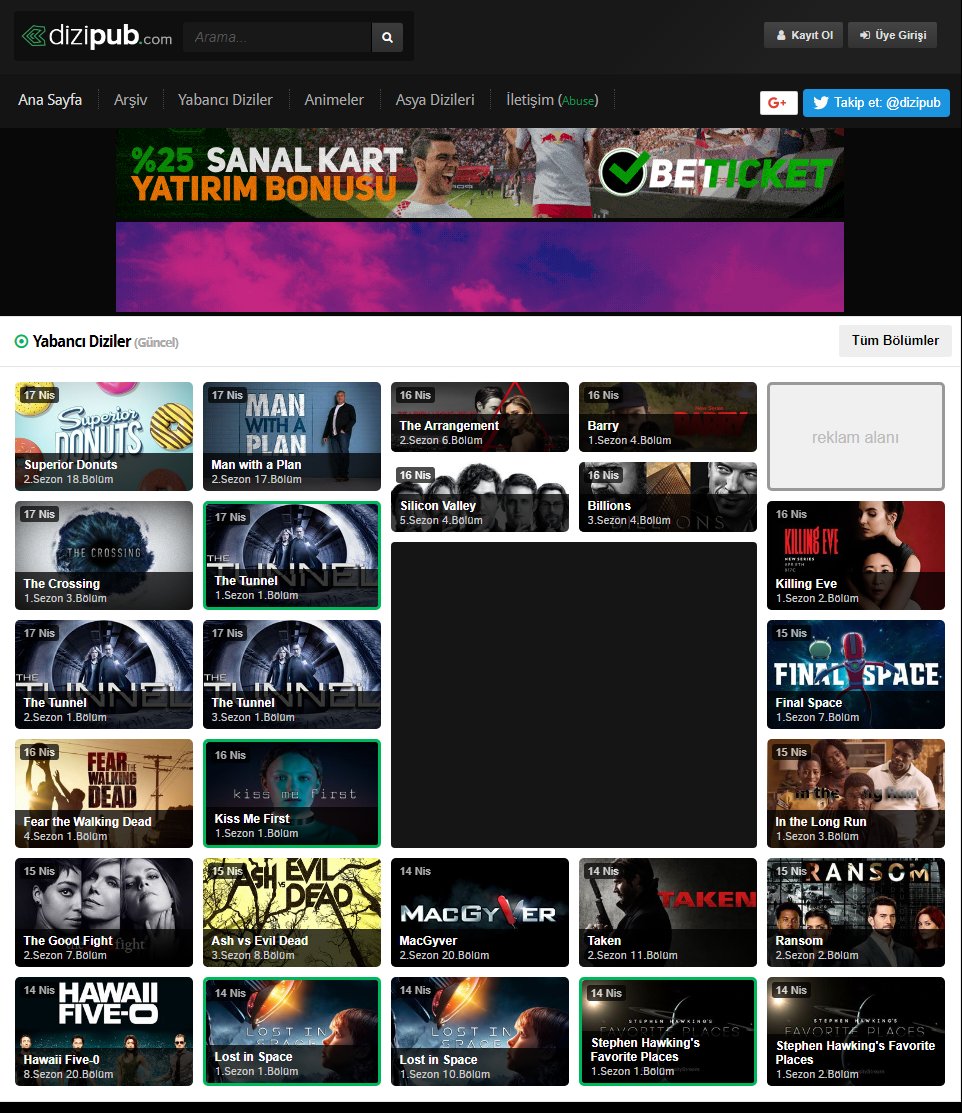Follow @dizipub on Twitter button
Viewport: 962px width, 1113px height.
tap(876, 102)
